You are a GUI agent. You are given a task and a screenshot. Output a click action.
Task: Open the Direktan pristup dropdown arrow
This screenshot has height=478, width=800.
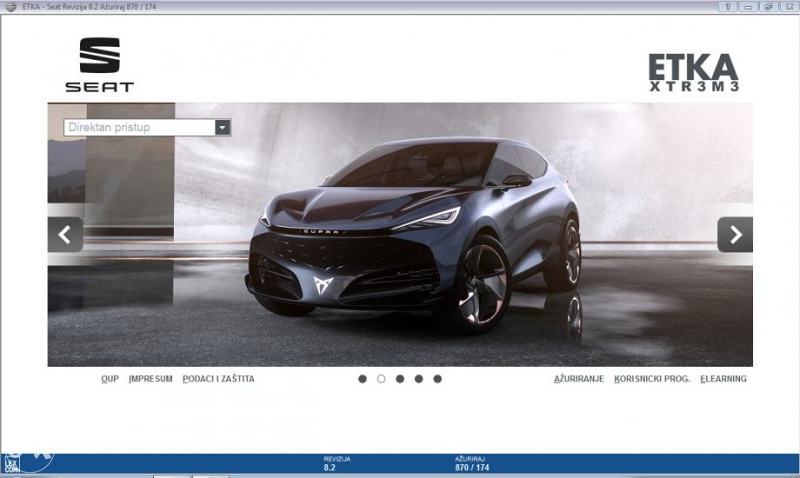[222, 128]
